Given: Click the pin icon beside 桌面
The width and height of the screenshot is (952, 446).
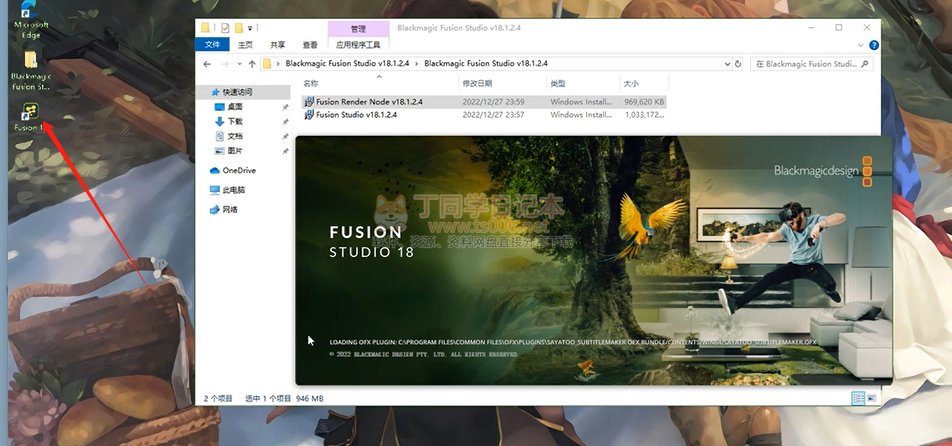Looking at the screenshot, I should coord(285,107).
